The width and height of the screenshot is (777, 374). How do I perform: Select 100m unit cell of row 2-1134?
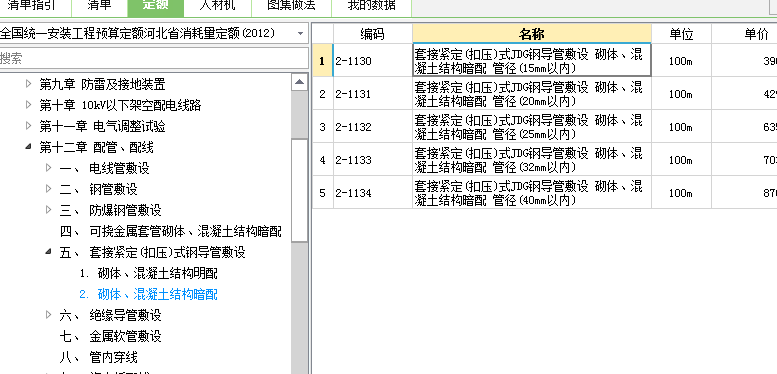(681, 192)
